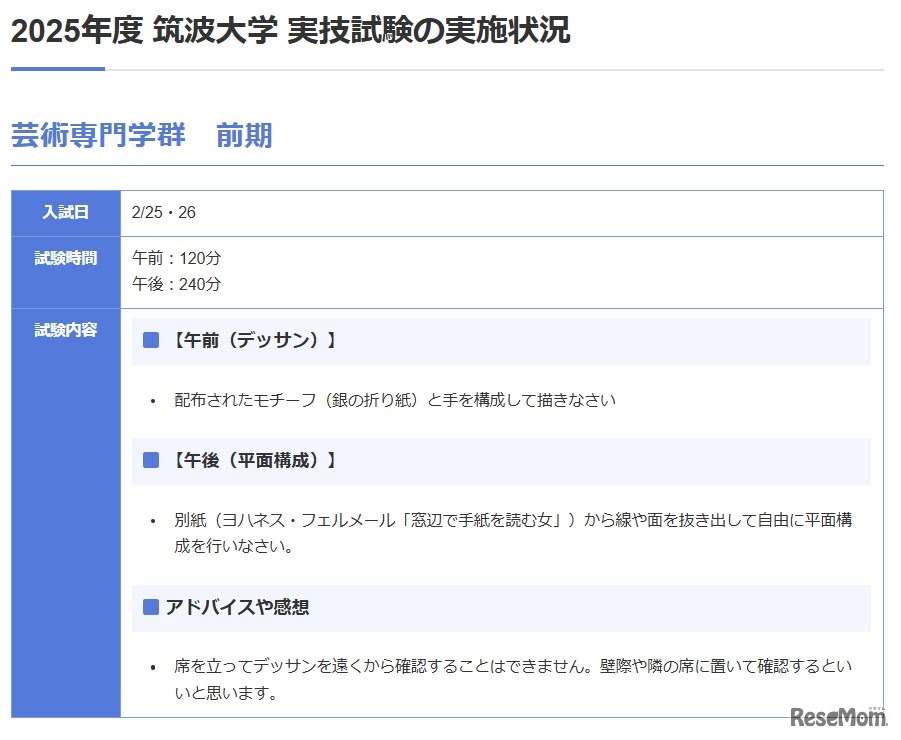Select the 入試日 row header
Screen dimensions: 901x740
64,212
